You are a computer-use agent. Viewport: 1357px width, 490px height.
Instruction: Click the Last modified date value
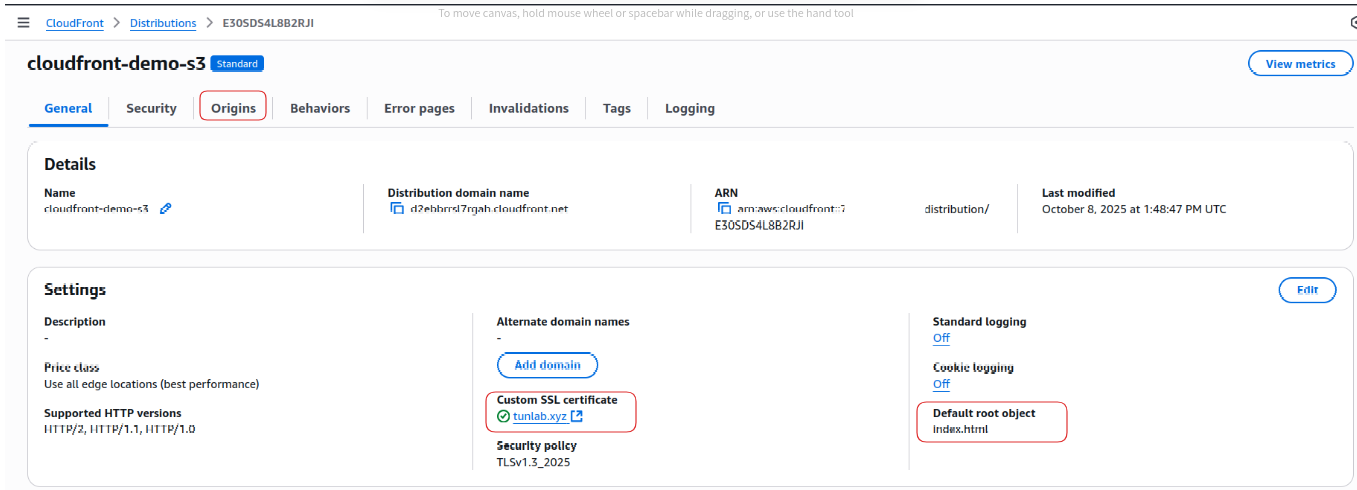[1134, 209]
